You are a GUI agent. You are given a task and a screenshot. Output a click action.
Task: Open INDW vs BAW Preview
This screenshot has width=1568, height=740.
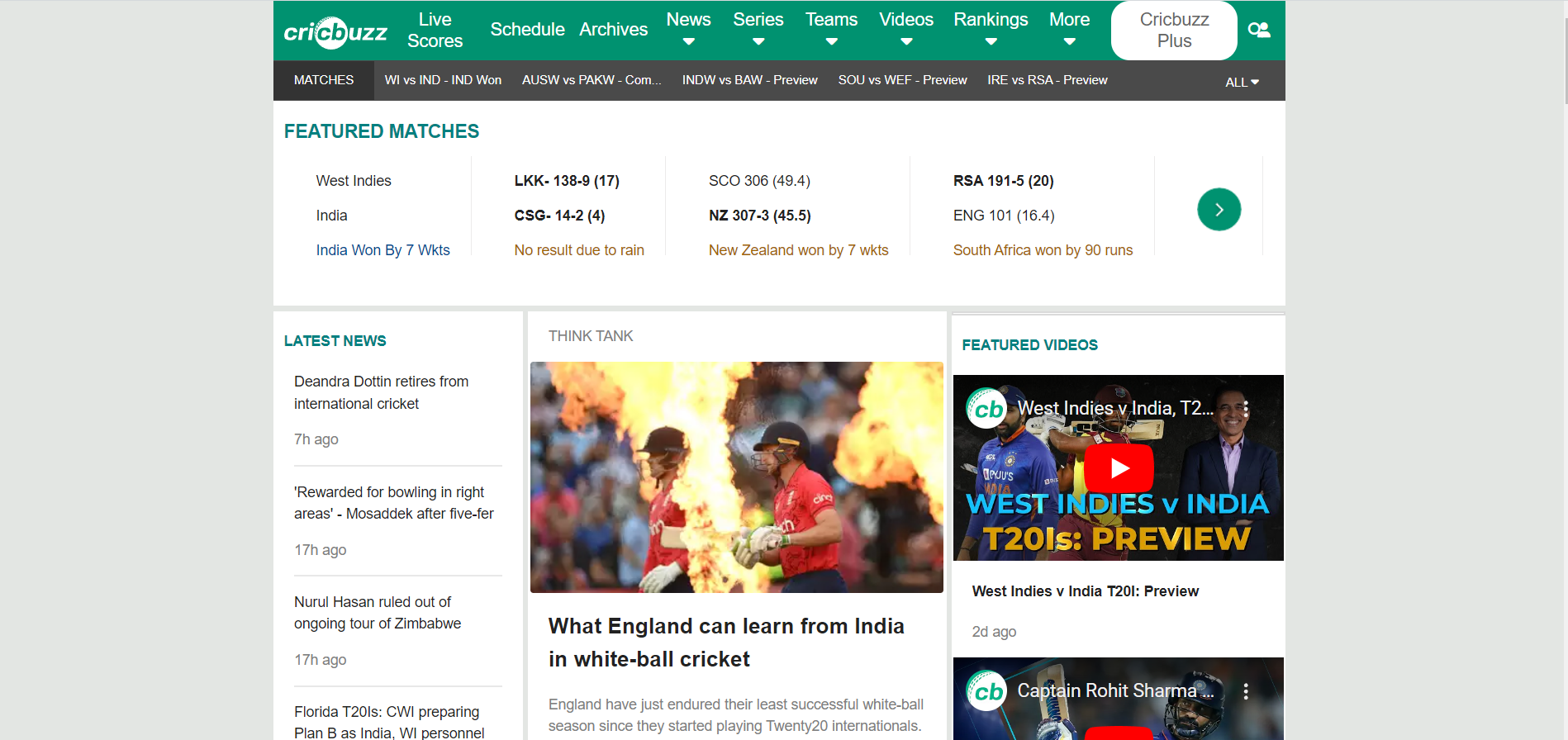point(749,80)
